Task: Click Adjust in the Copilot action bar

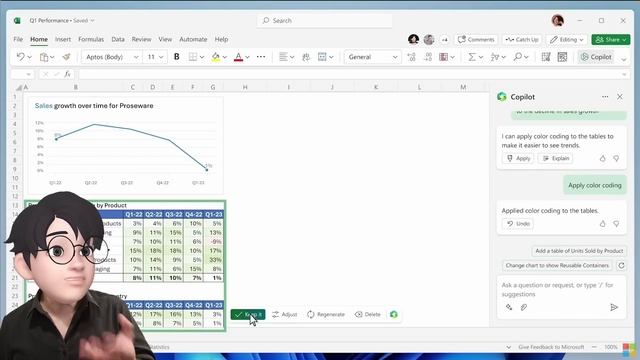Action: coord(284,314)
